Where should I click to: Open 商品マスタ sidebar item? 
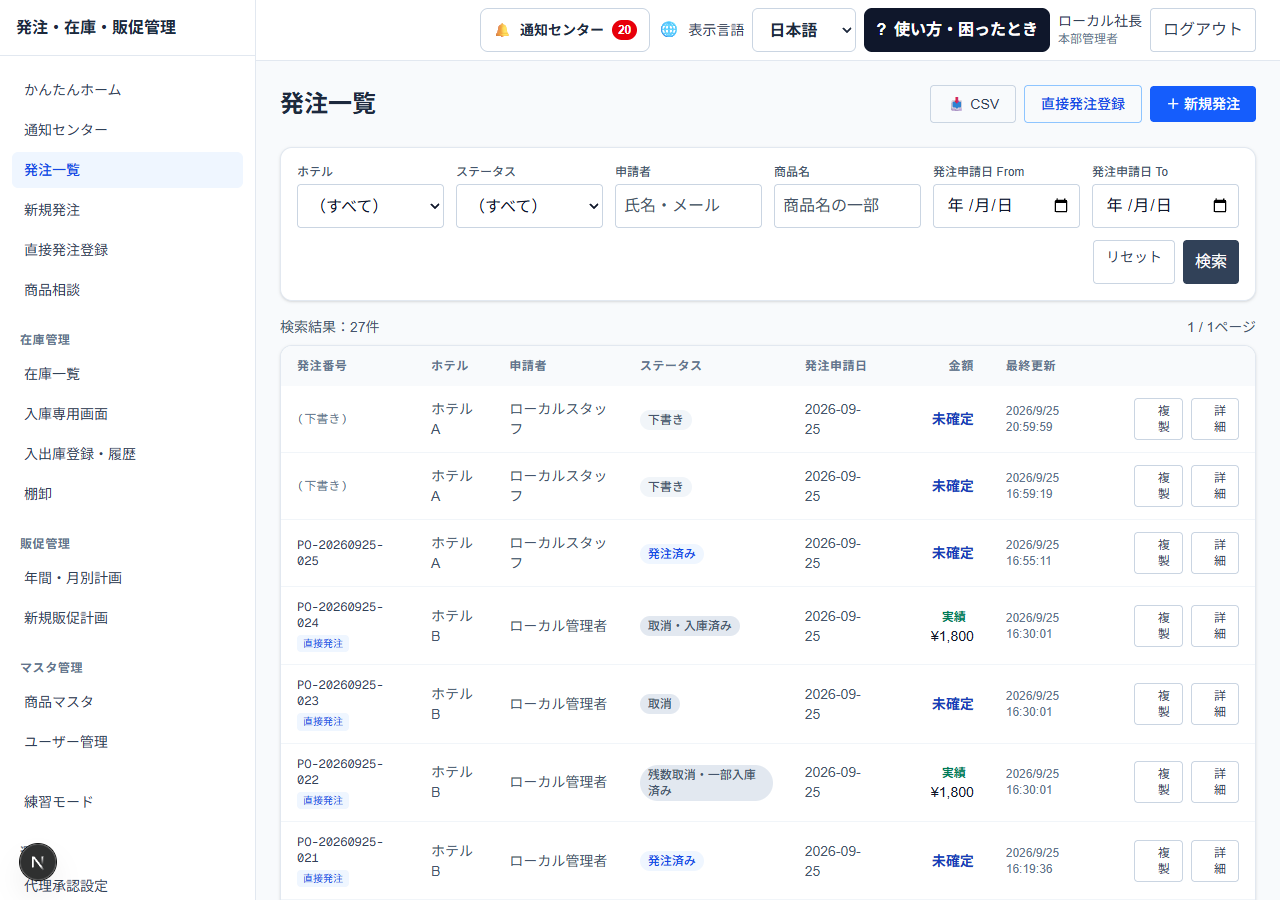pyautogui.click(x=127, y=702)
